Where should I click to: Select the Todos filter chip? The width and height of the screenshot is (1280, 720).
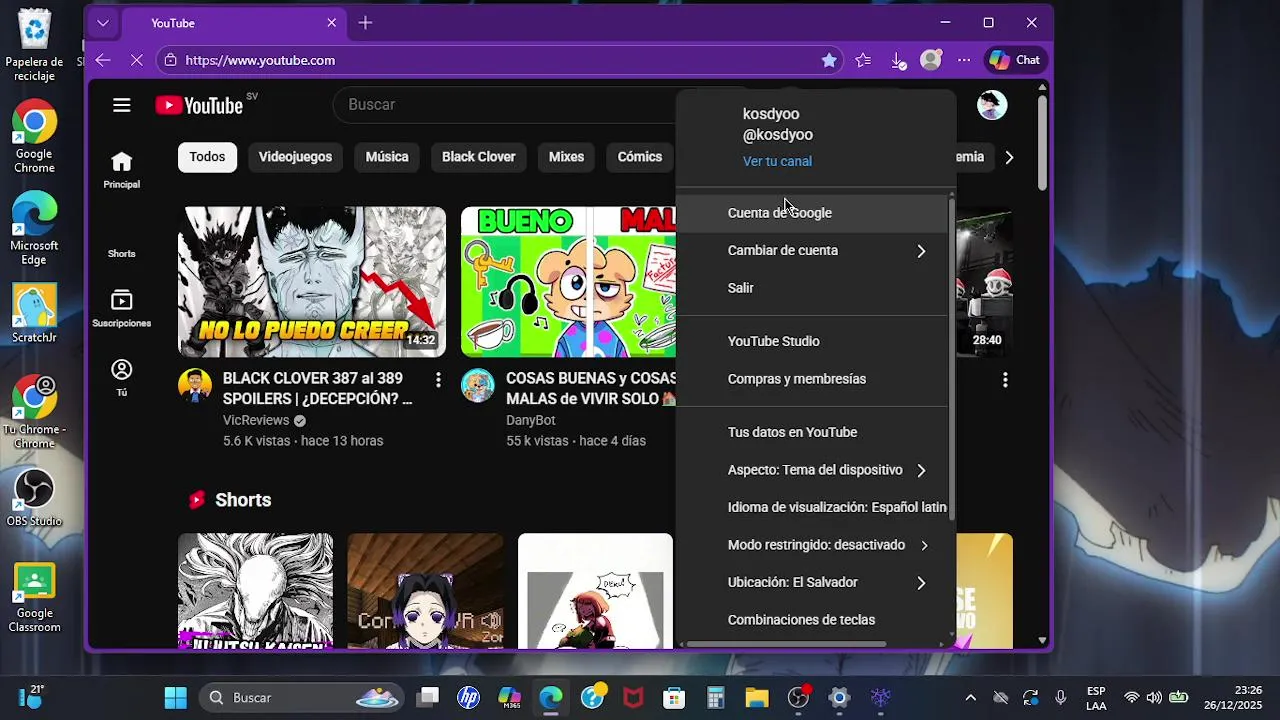pyautogui.click(x=207, y=157)
